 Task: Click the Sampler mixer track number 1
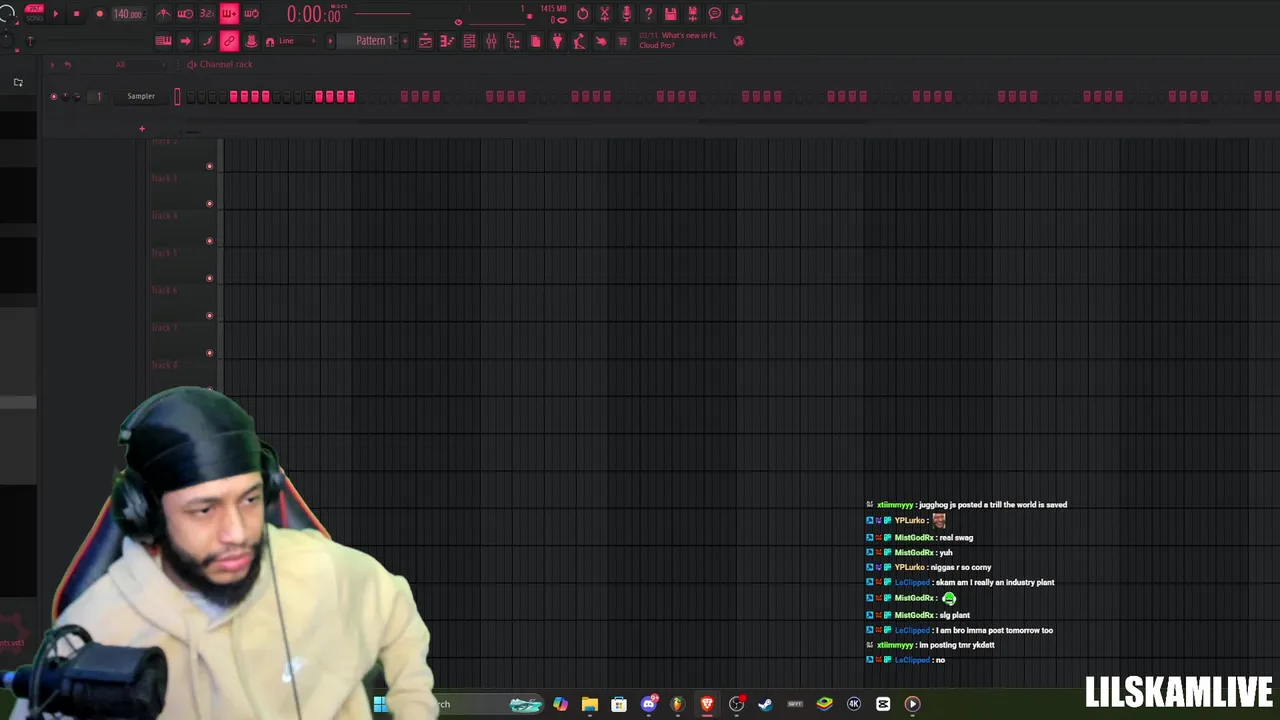98,97
